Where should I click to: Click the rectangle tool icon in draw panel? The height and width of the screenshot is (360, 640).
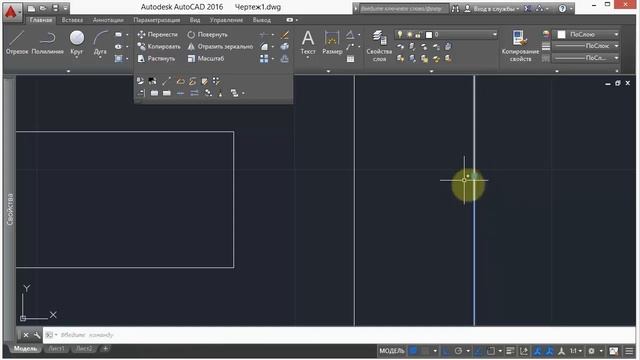[x=118, y=35]
